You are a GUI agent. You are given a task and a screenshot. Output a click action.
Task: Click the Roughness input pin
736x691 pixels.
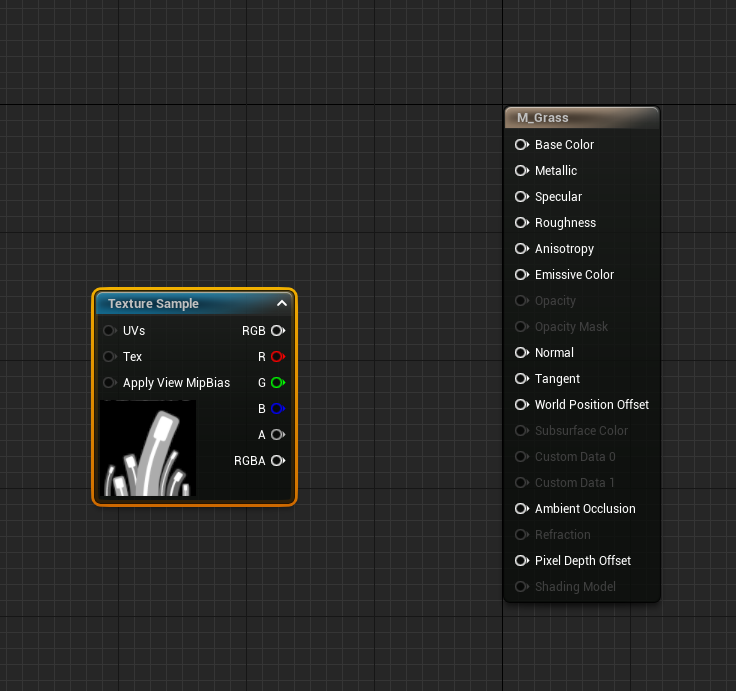point(521,223)
